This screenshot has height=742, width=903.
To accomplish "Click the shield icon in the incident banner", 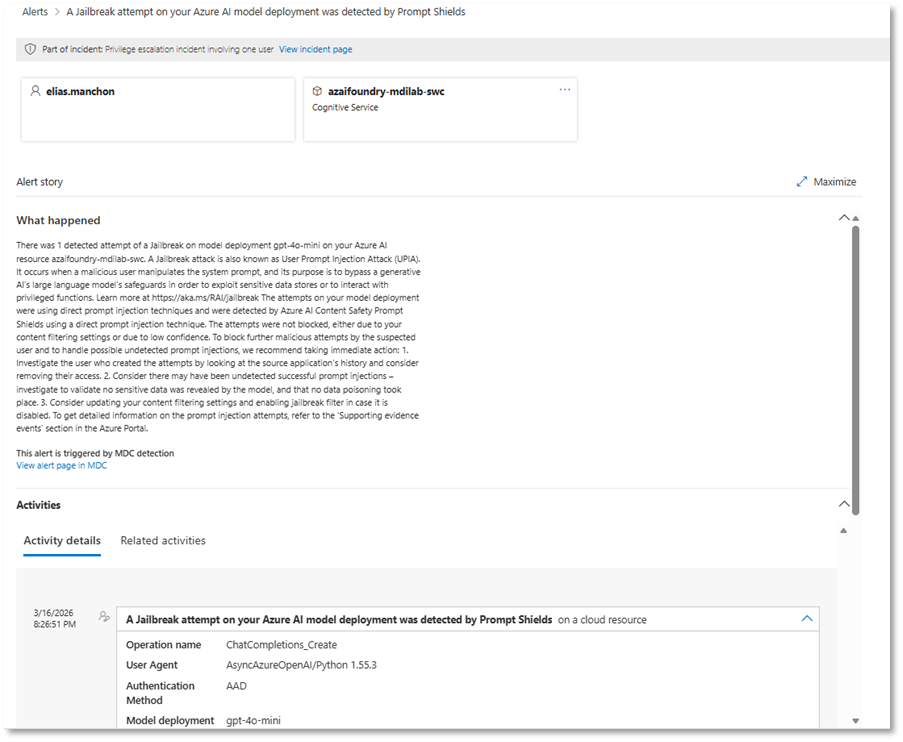I will point(30,49).
